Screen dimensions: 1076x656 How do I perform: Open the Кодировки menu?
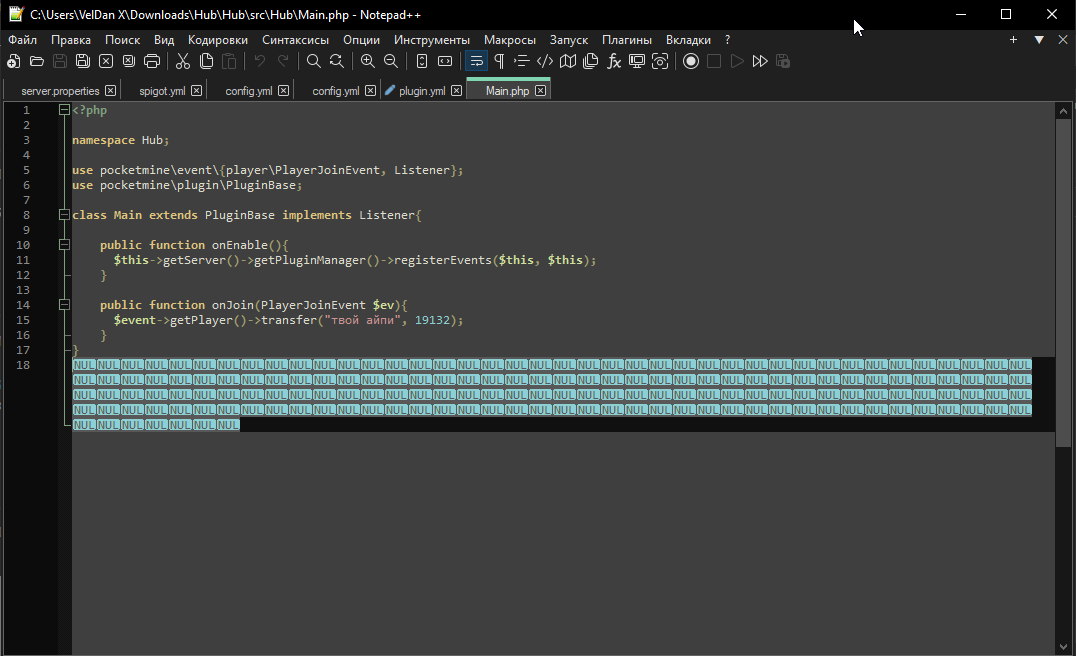pos(218,40)
